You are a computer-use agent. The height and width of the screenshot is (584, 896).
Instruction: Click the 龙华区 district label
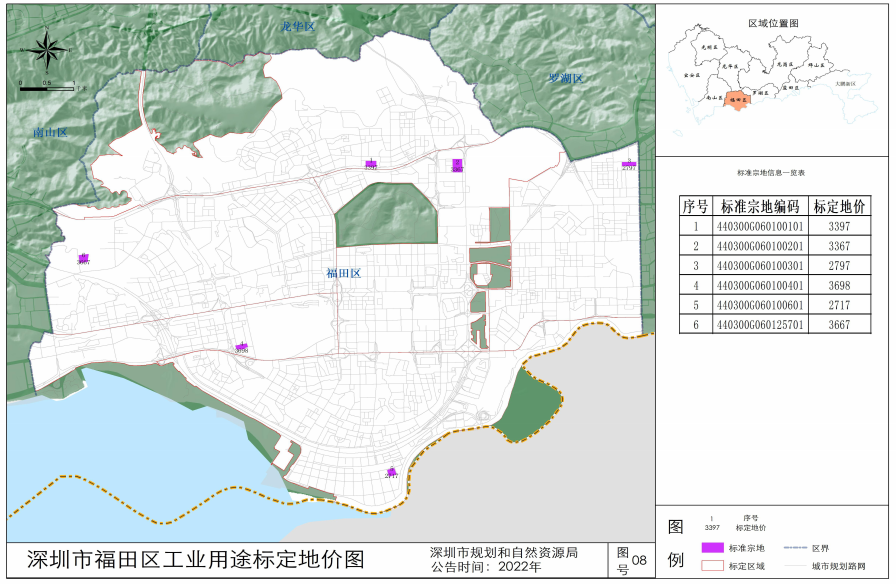point(297,26)
